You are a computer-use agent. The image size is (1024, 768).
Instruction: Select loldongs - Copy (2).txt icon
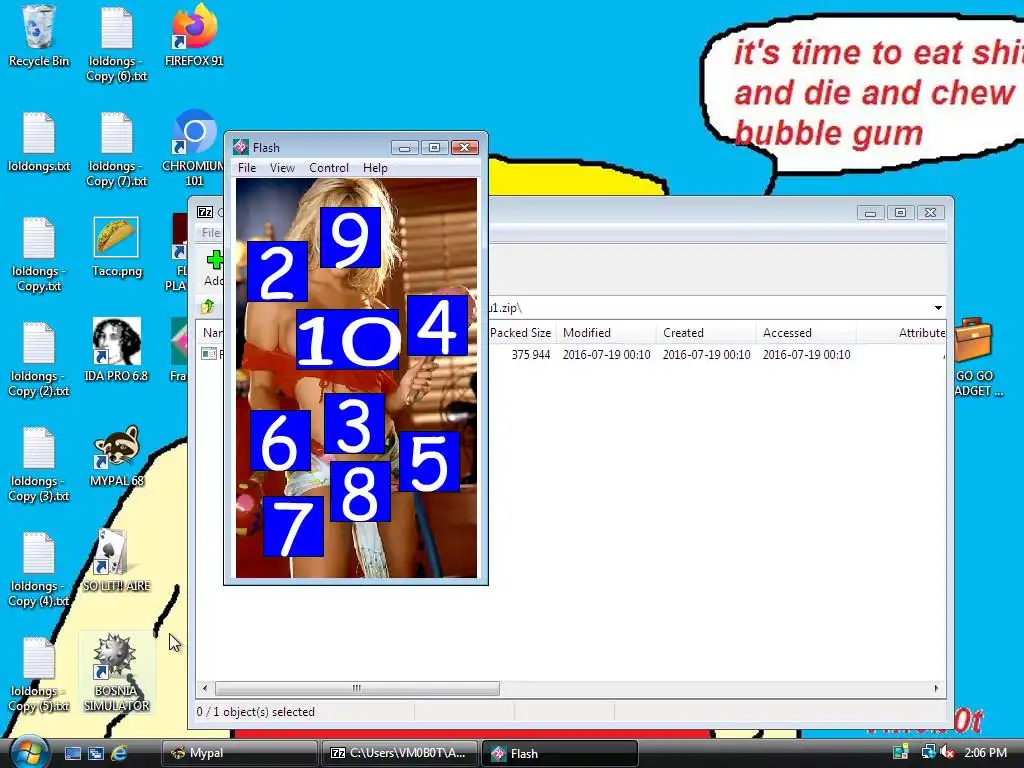(x=39, y=360)
